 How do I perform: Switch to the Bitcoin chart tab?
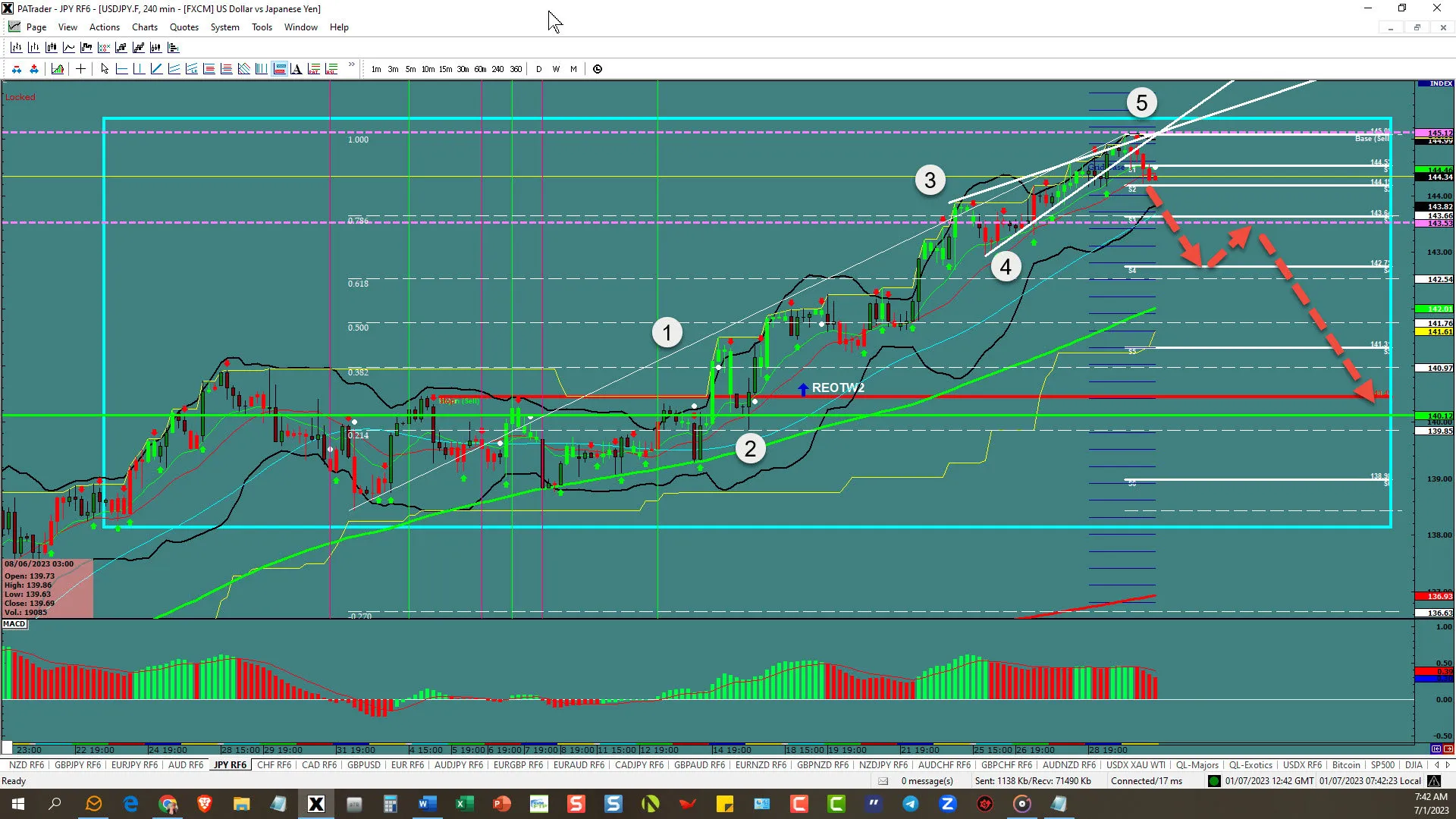[1346, 765]
